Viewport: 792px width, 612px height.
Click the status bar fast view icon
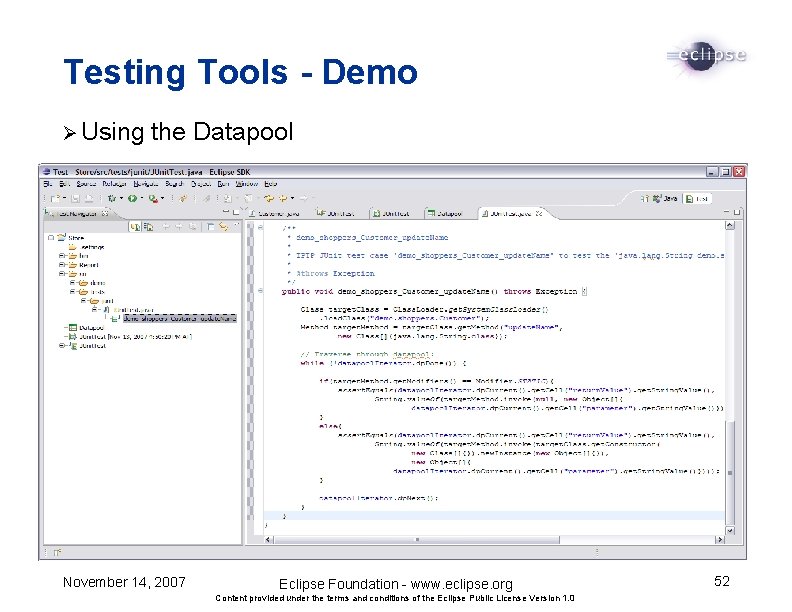pyautogui.click(x=57, y=552)
